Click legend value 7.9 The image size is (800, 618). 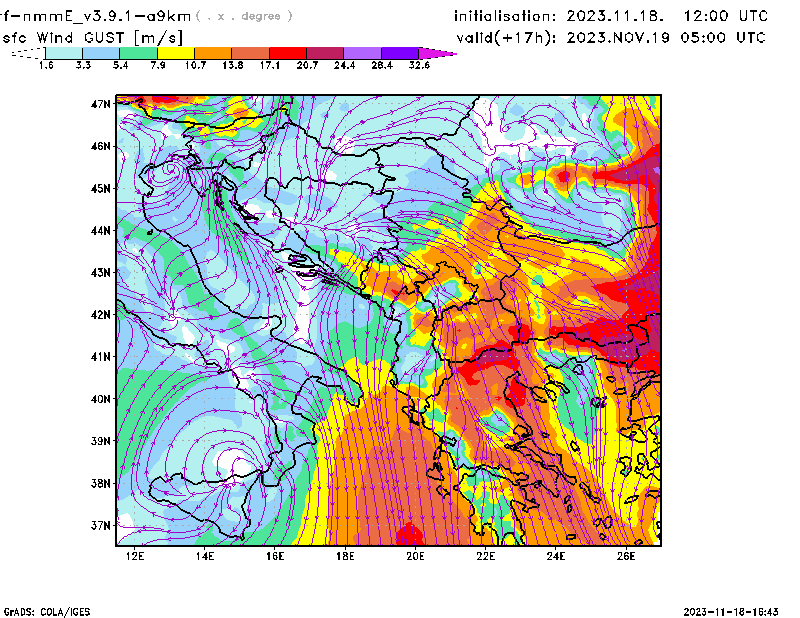coord(158,65)
